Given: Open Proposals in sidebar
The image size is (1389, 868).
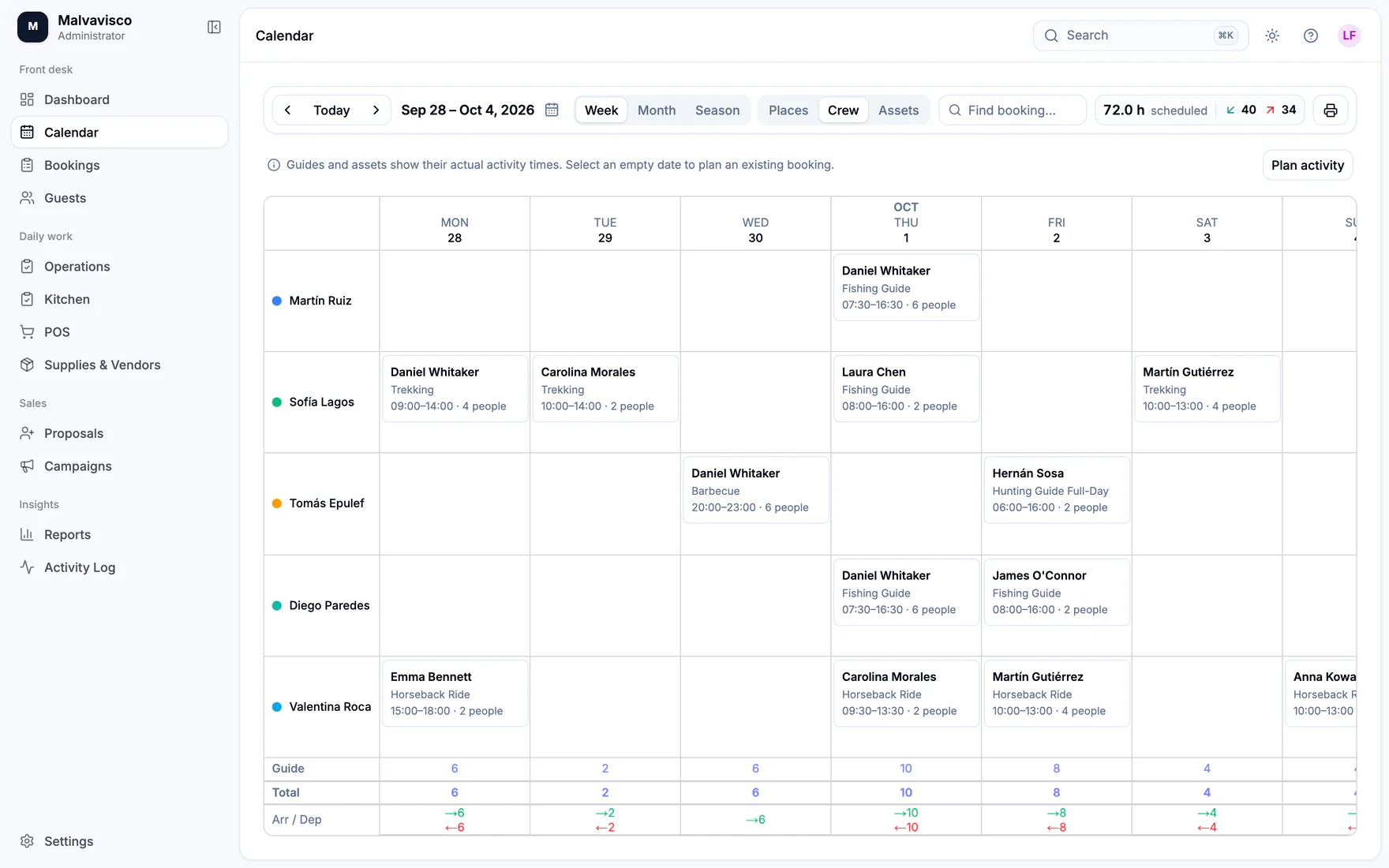Looking at the screenshot, I should tap(119, 433).
